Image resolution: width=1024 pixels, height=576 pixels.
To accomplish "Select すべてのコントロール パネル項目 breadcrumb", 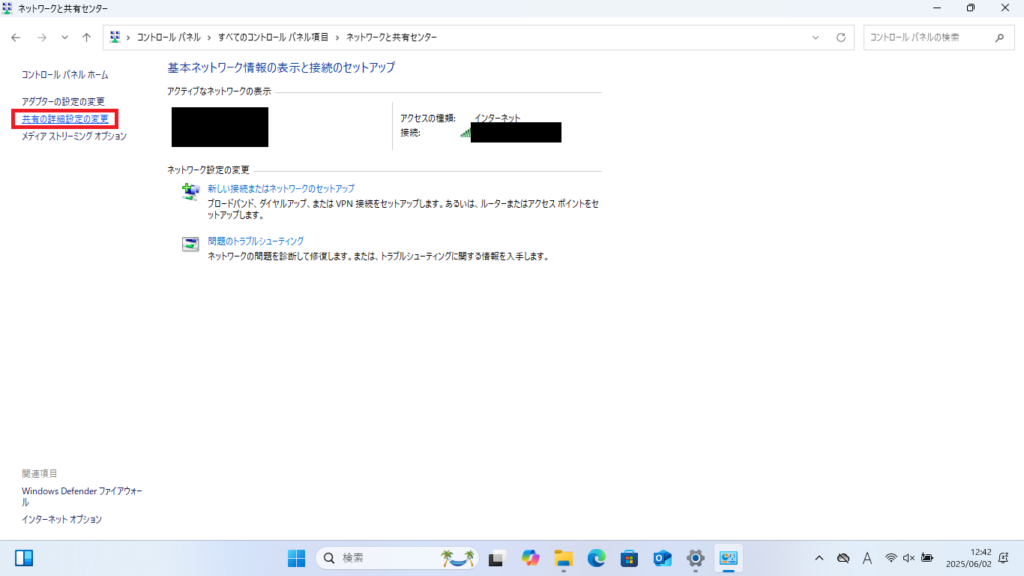I will 273,37.
